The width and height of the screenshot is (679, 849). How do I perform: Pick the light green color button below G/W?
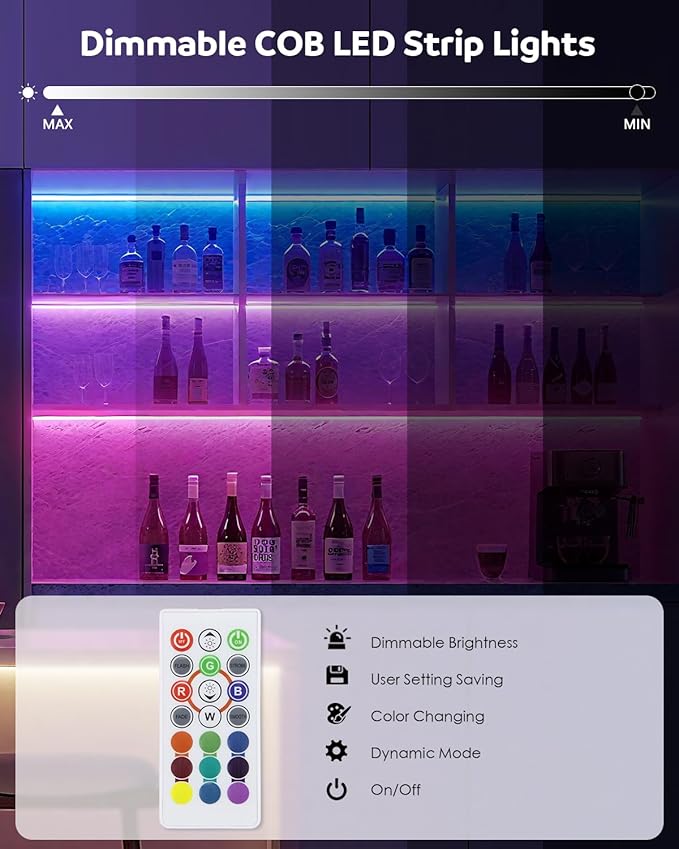click(210, 742)
